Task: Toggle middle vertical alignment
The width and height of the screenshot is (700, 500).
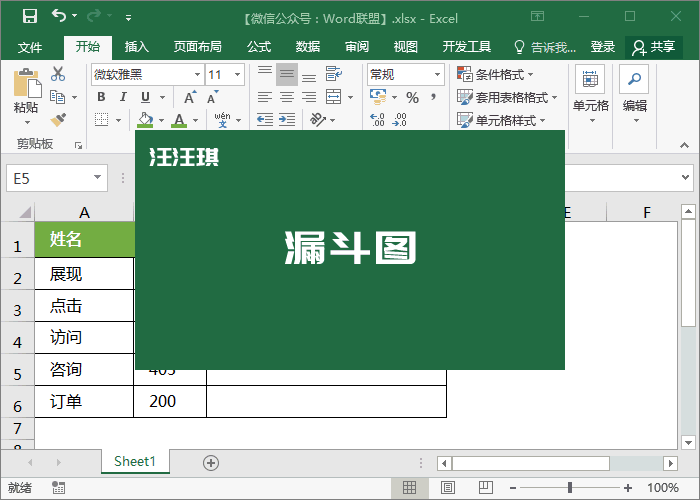Action: coord(287,74)
